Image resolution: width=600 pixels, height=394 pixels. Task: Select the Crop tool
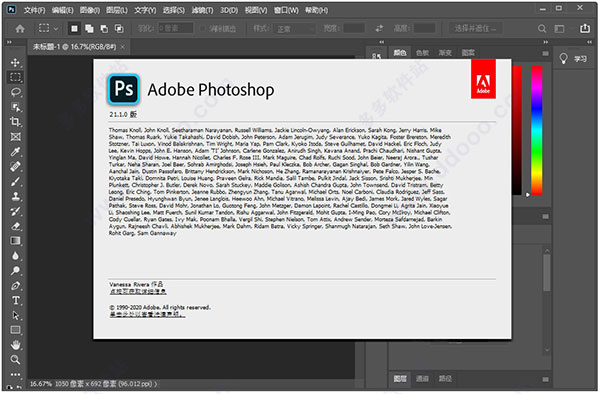(15, 122)
